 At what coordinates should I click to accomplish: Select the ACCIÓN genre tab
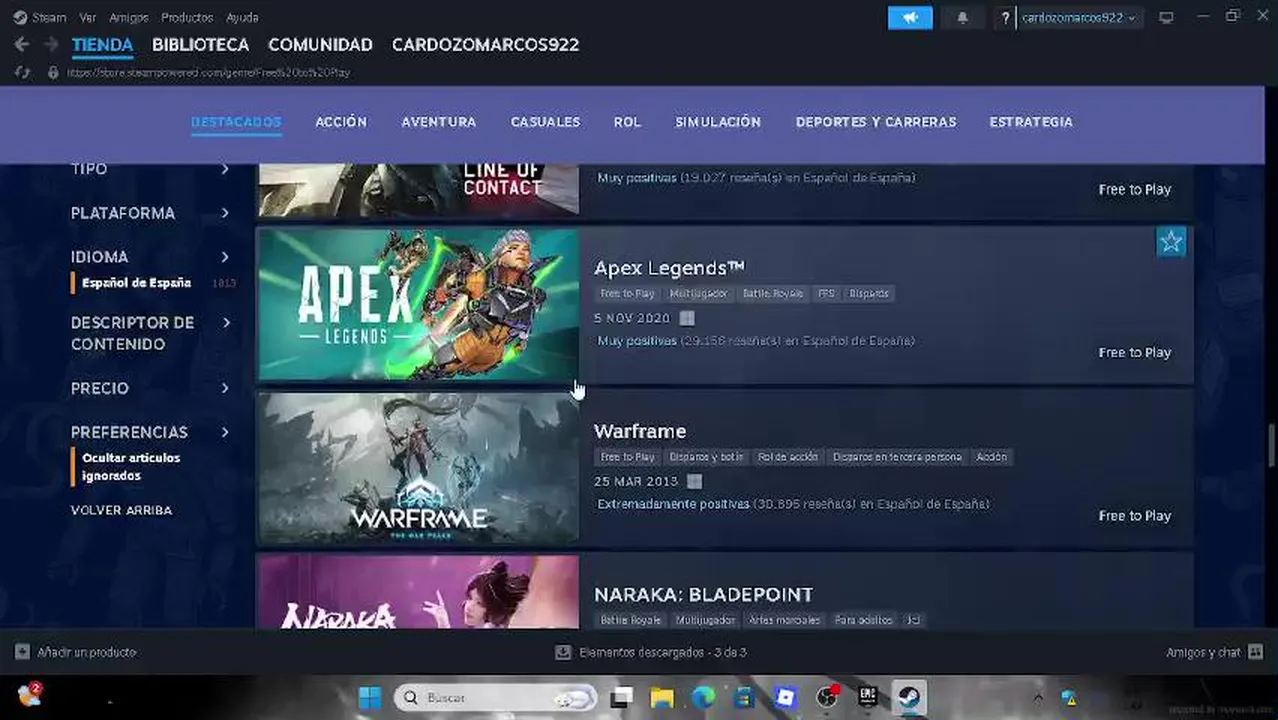point(341,122)
